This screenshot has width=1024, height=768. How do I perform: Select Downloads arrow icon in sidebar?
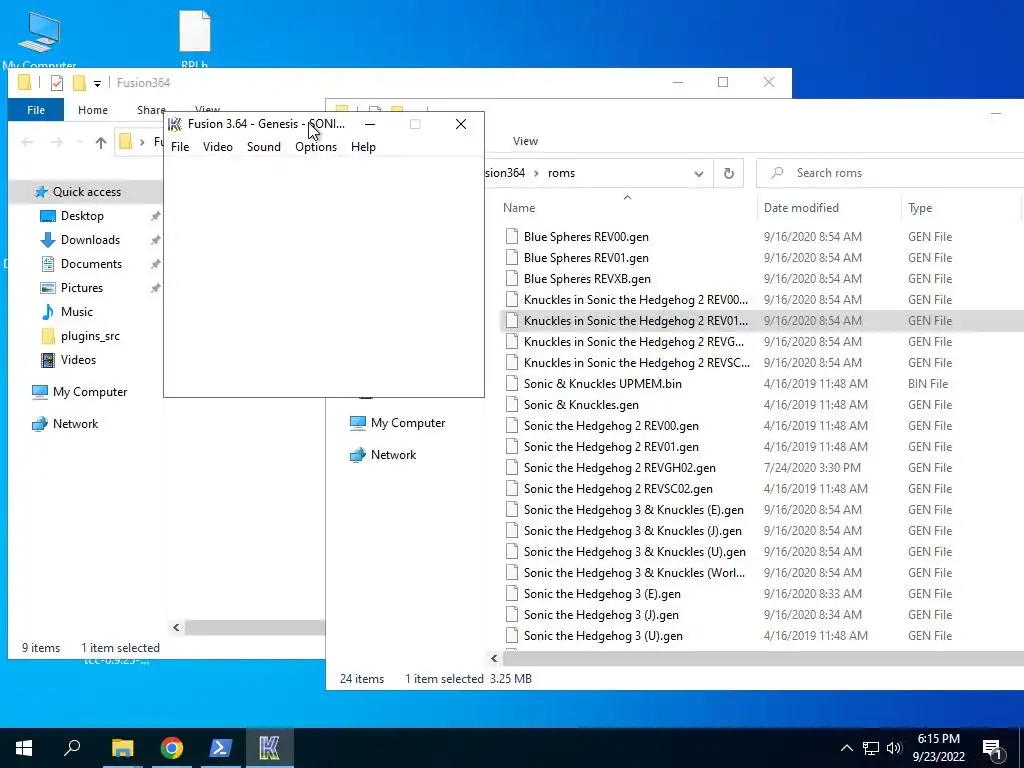point(48,240)
